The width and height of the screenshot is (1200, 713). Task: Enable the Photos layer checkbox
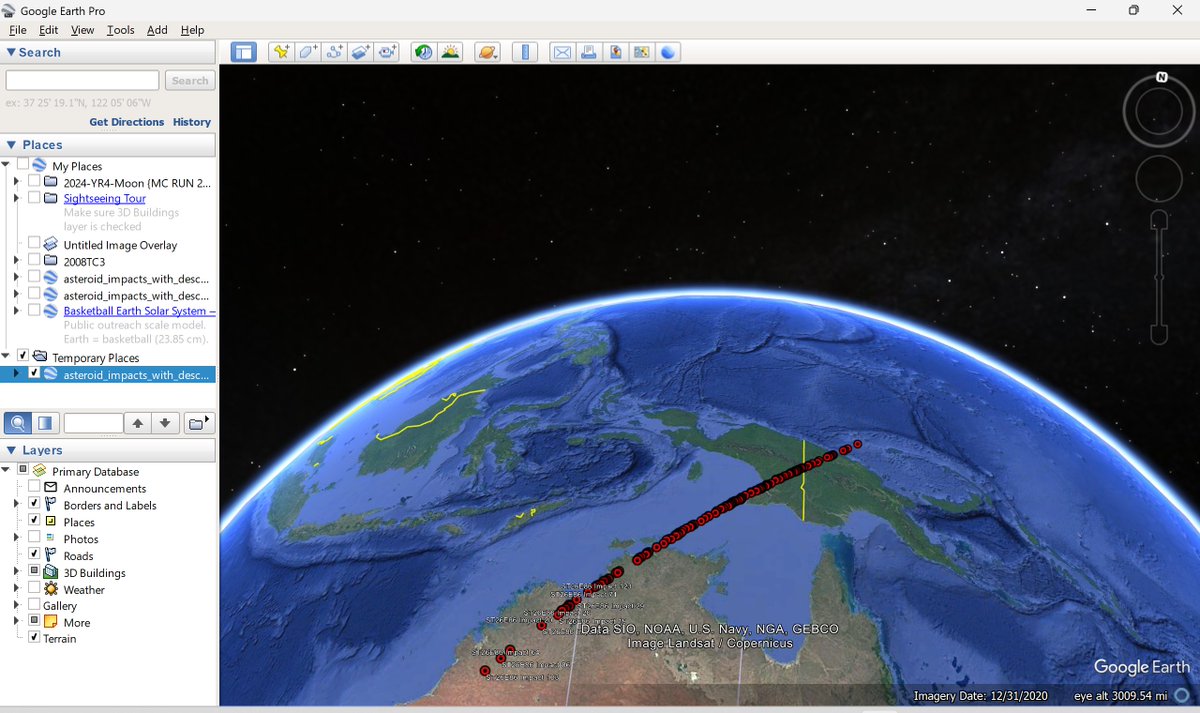click(34, 537)
